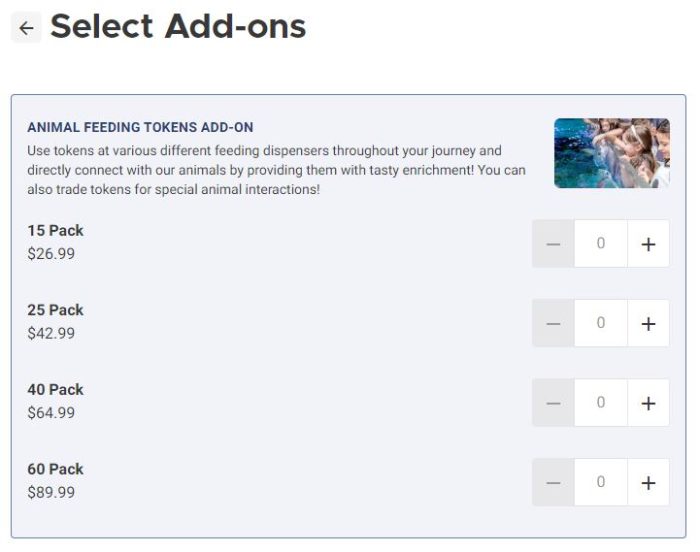This screenshot has height=552, width=700.
Task: Click the $42.99 price for 25 Pack
Action: (51, 334)
